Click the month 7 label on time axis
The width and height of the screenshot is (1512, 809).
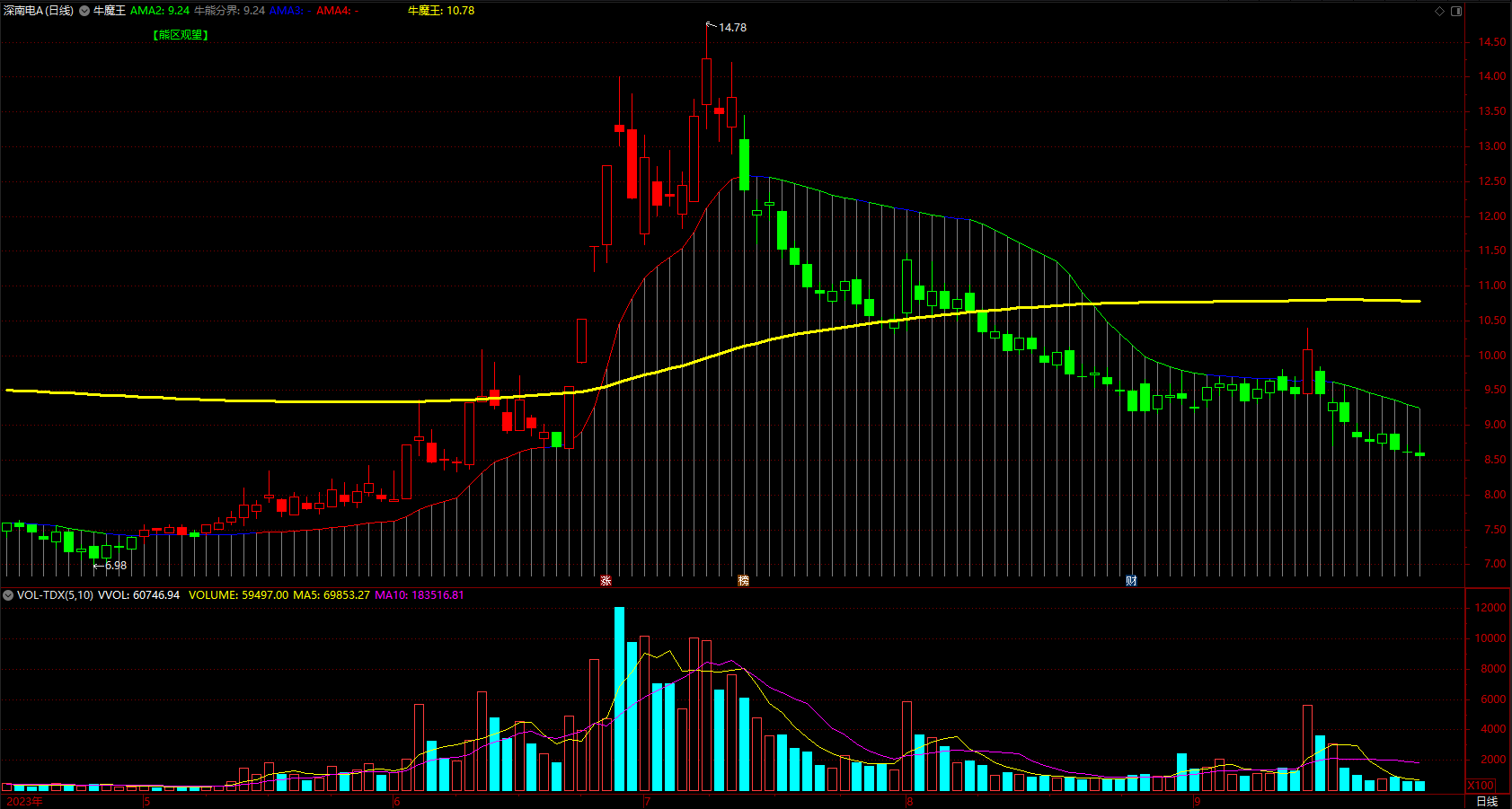[647, 801]
